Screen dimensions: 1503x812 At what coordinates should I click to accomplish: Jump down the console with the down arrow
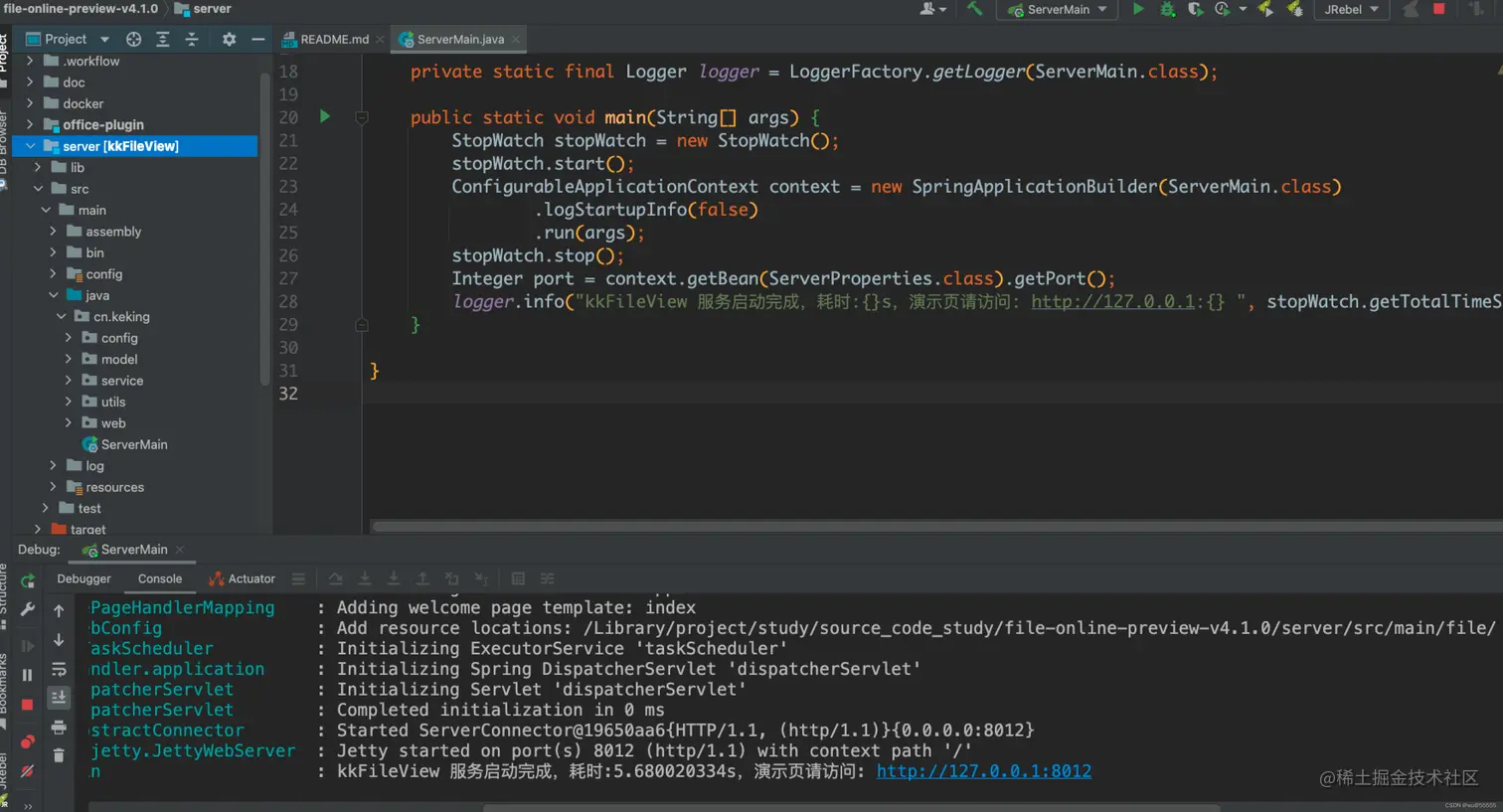point(59,640)
